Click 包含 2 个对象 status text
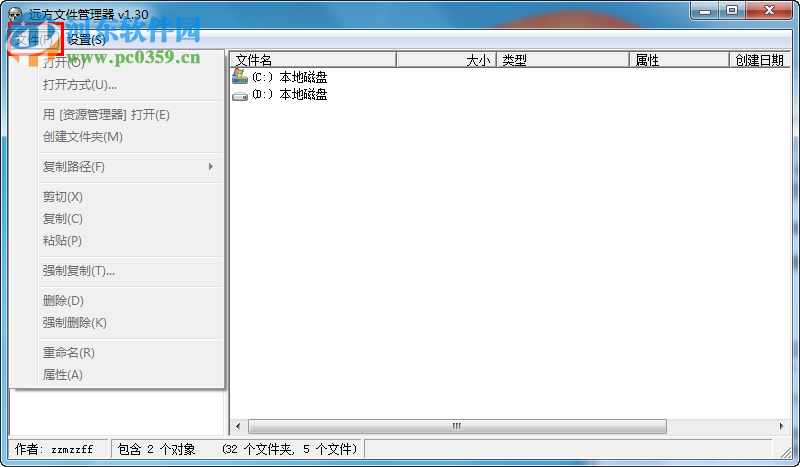Viewport: 800px width, 467px height. [156, 449]
